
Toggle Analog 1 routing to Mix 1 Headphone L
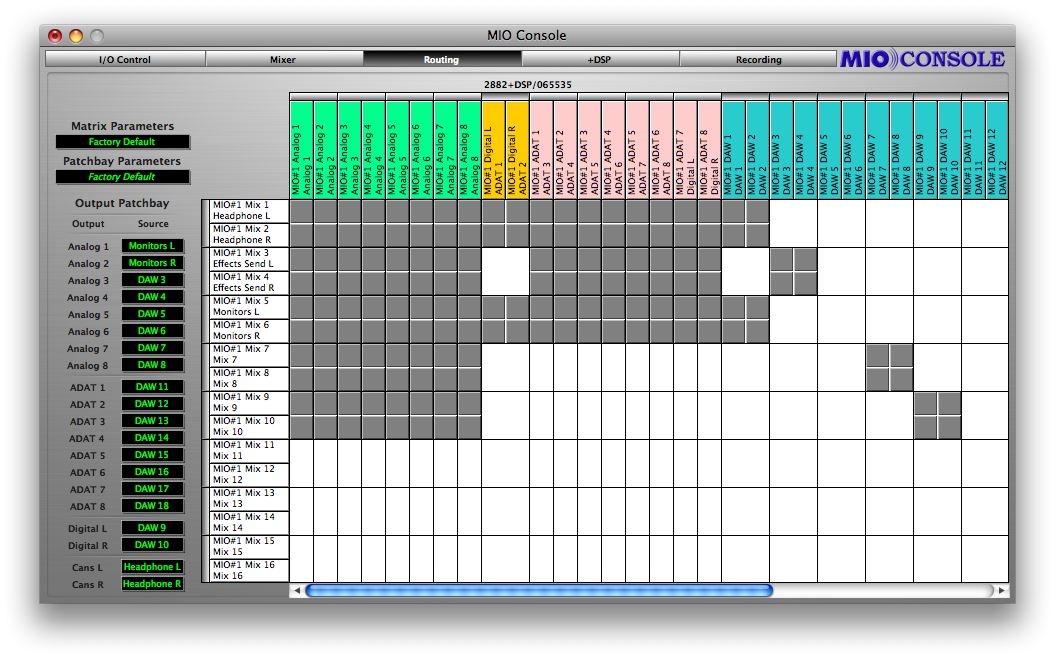[x=301, y=211]
